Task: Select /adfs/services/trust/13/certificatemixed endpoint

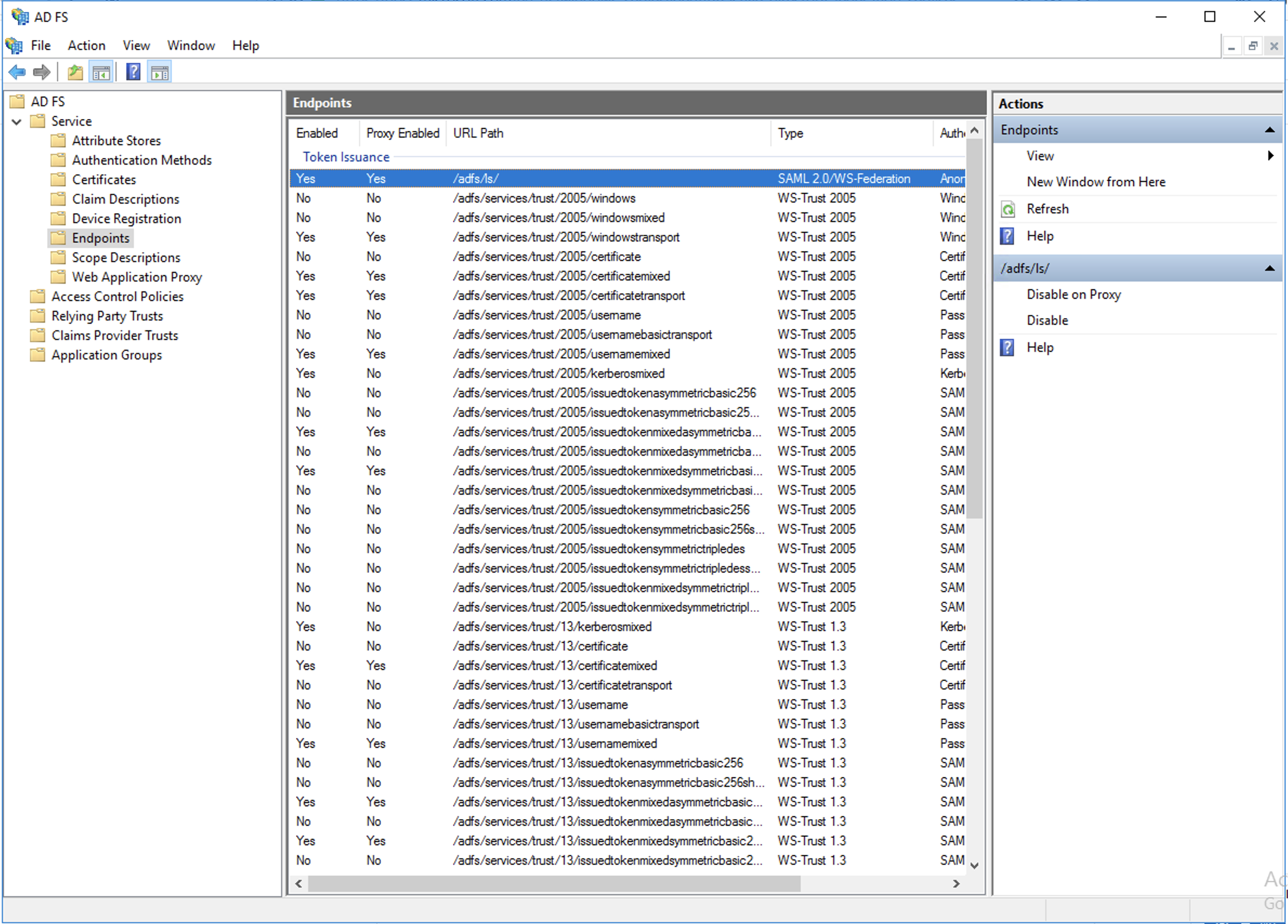Action: [627, 666]
